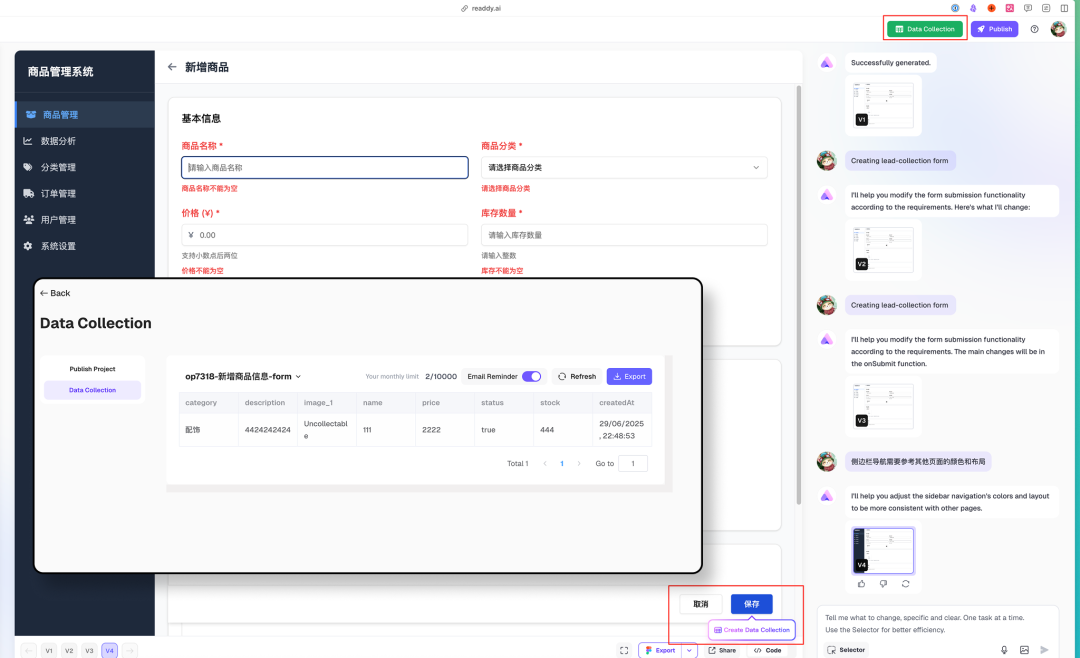Viewport: 1080px width, 658px height.
Task: Open the V3 preview thumbnail in chat
Action: 883,407
